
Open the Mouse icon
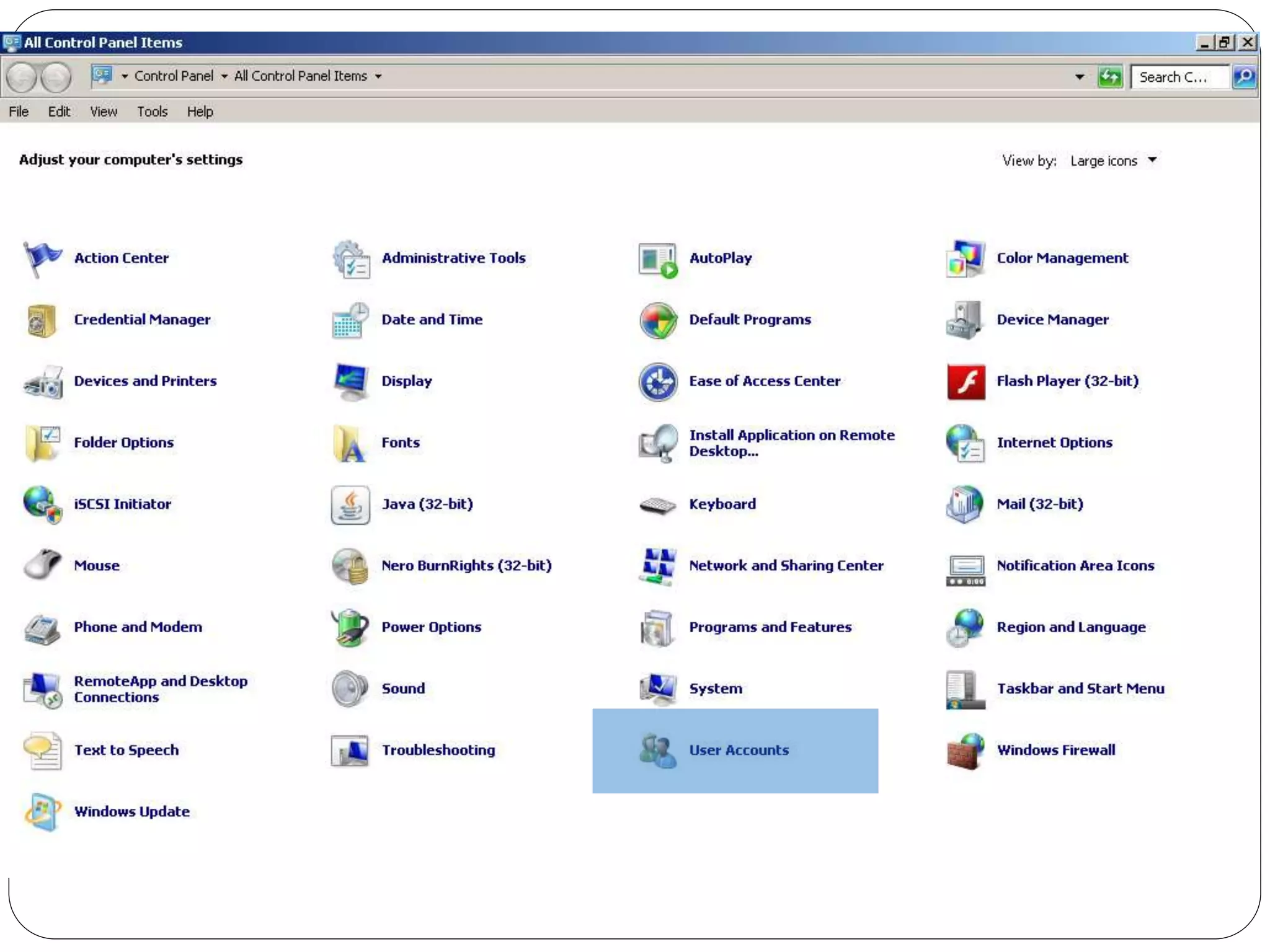click(42, 565)
